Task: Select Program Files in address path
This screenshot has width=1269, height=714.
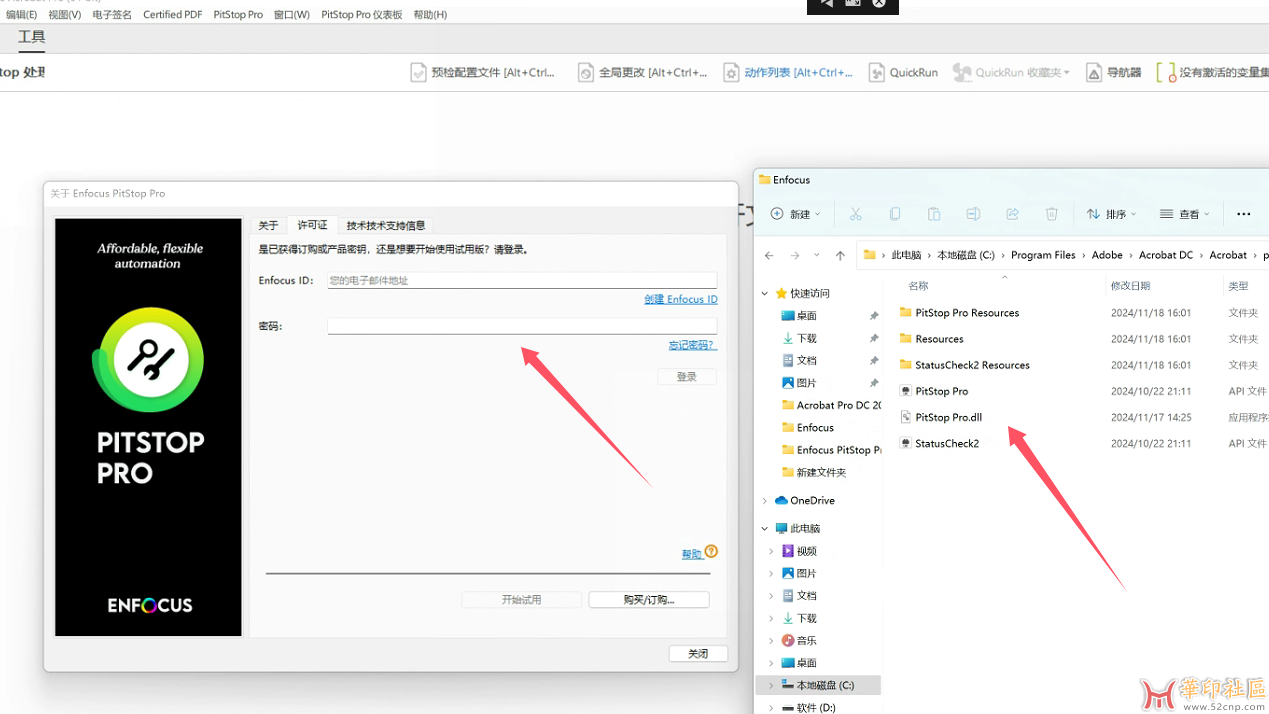Action: pos(1043,255)
